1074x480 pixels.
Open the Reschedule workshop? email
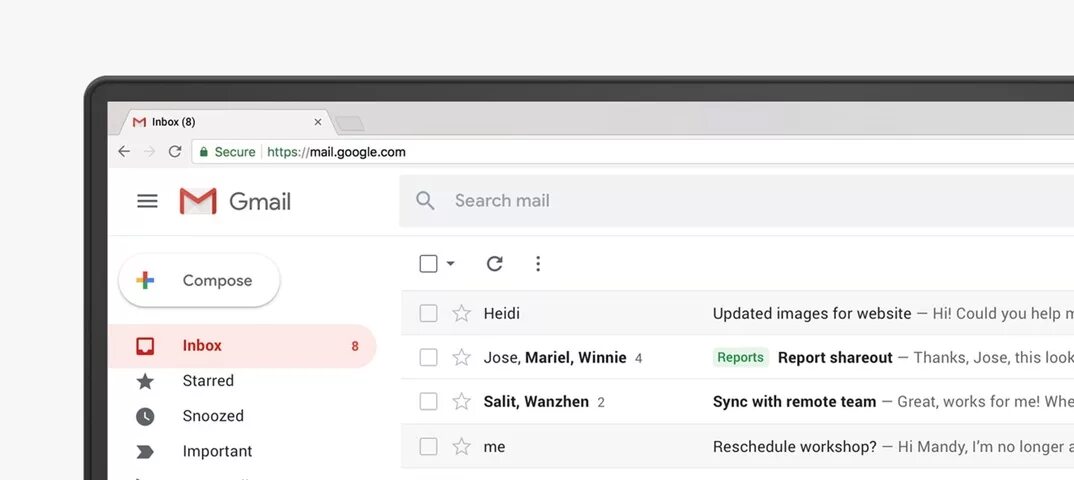pyautogui.click(x=795, y=447)
